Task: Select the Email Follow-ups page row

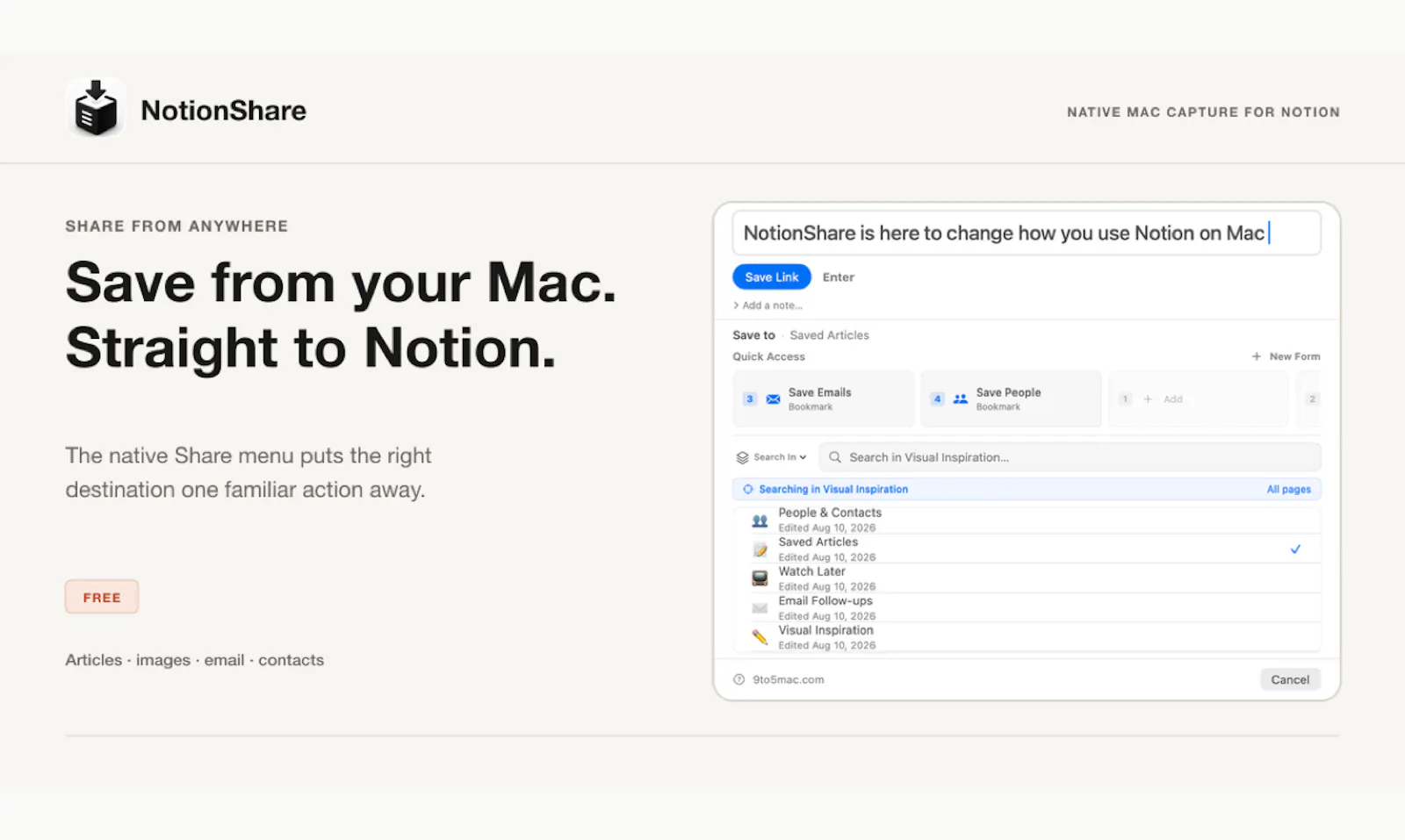Action: (1027, 607)
